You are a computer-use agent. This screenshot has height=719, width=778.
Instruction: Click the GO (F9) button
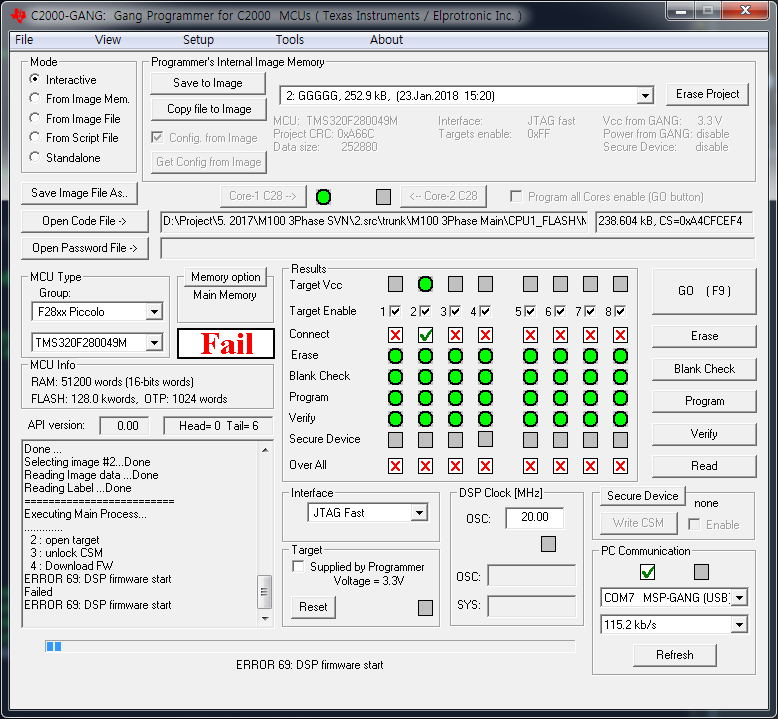(x=704, y=291)
